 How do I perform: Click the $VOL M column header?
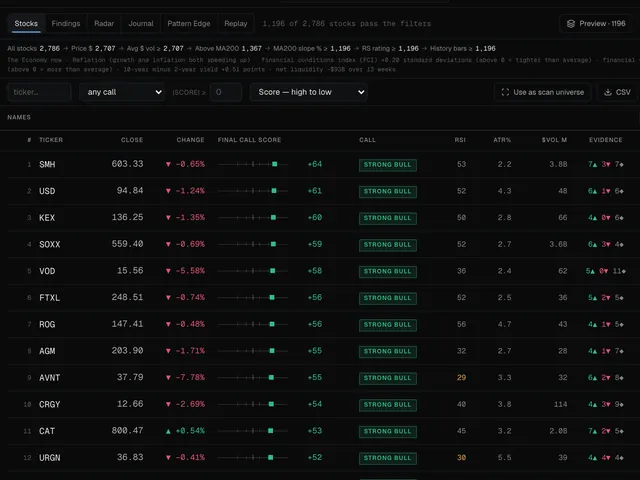(x=554, y=140)
